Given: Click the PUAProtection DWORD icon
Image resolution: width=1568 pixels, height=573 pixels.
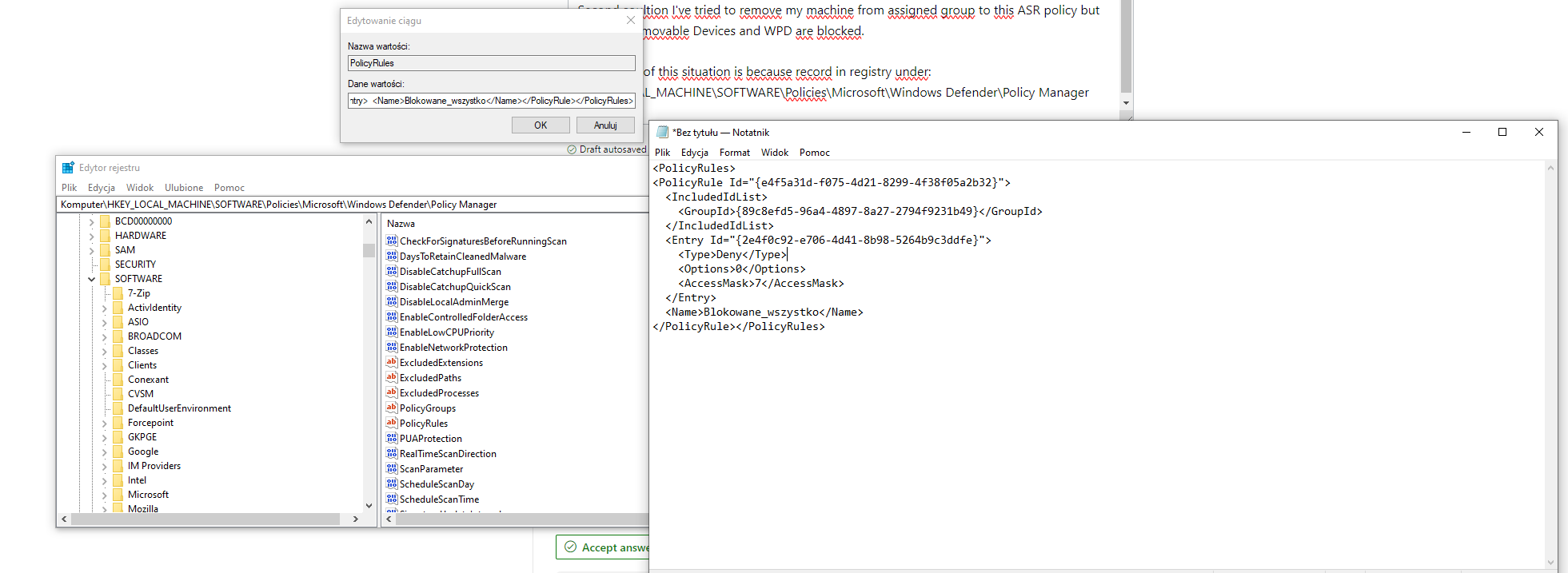Looking at the screenshot, I should [392, 438].
